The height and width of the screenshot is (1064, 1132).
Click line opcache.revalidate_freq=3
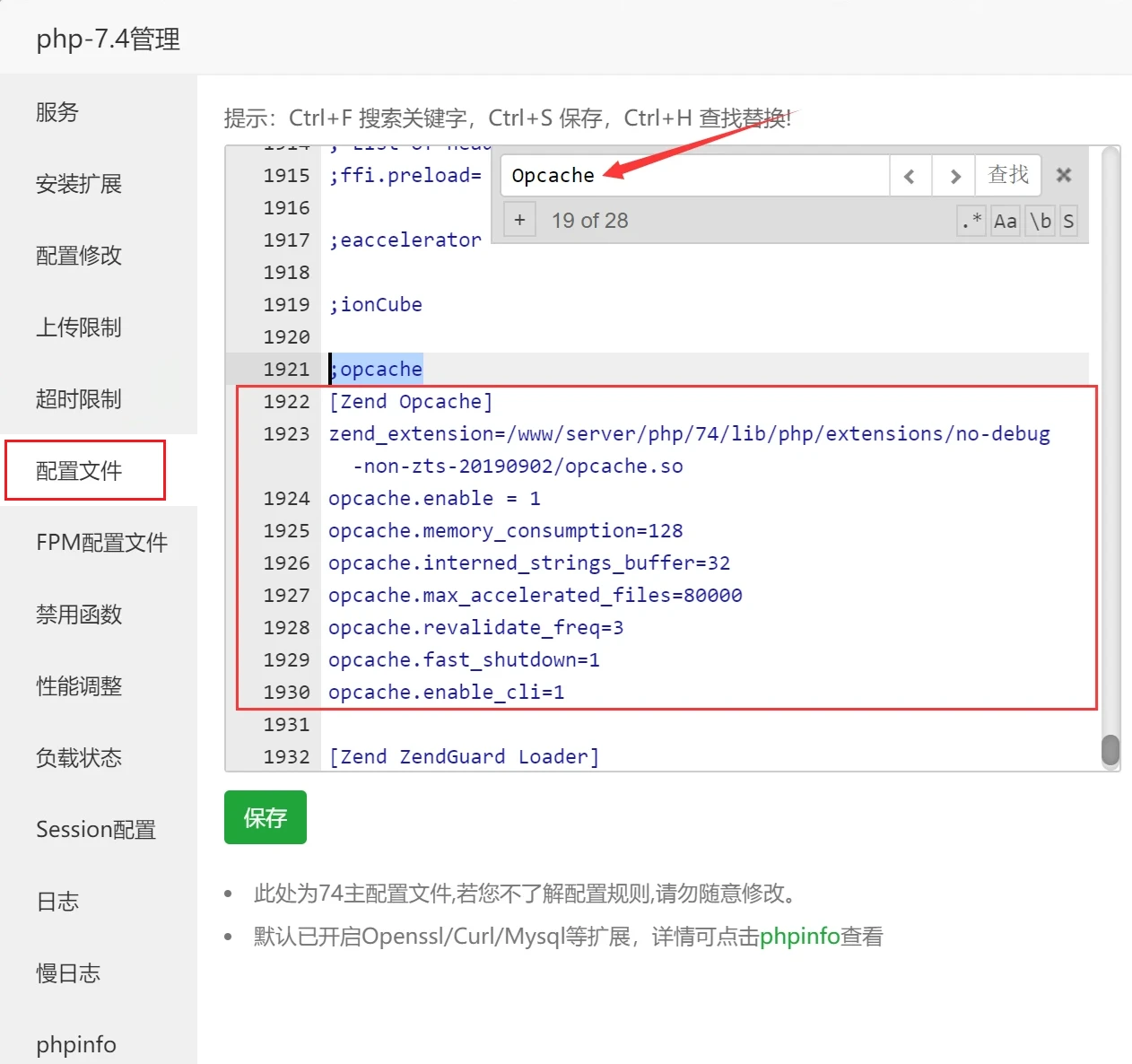[475, 627]
